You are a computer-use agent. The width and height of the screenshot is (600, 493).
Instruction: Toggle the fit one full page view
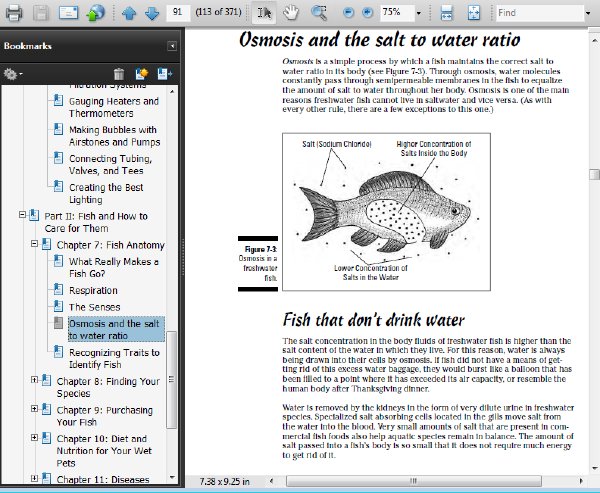click(474, 13)
